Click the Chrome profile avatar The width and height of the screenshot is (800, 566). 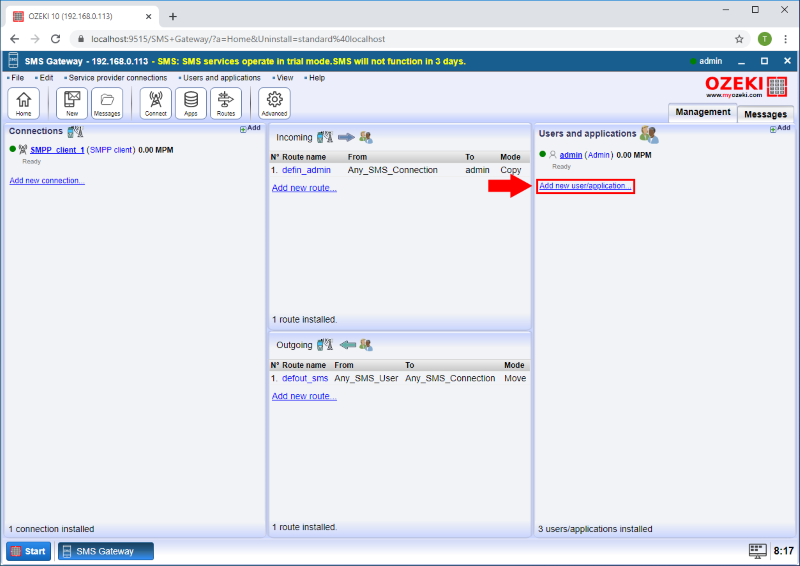tap(764, 39)
